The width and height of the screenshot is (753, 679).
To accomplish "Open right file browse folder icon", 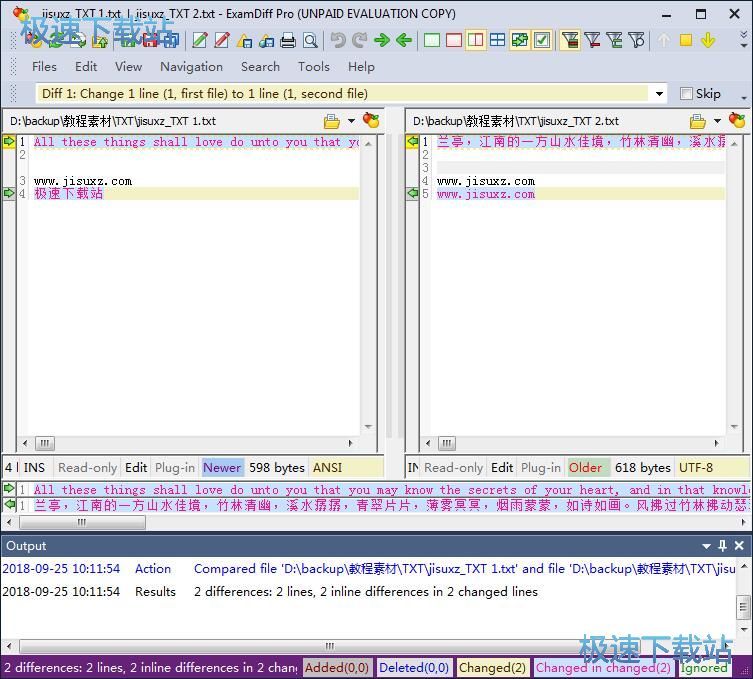I will coord(697,121).
